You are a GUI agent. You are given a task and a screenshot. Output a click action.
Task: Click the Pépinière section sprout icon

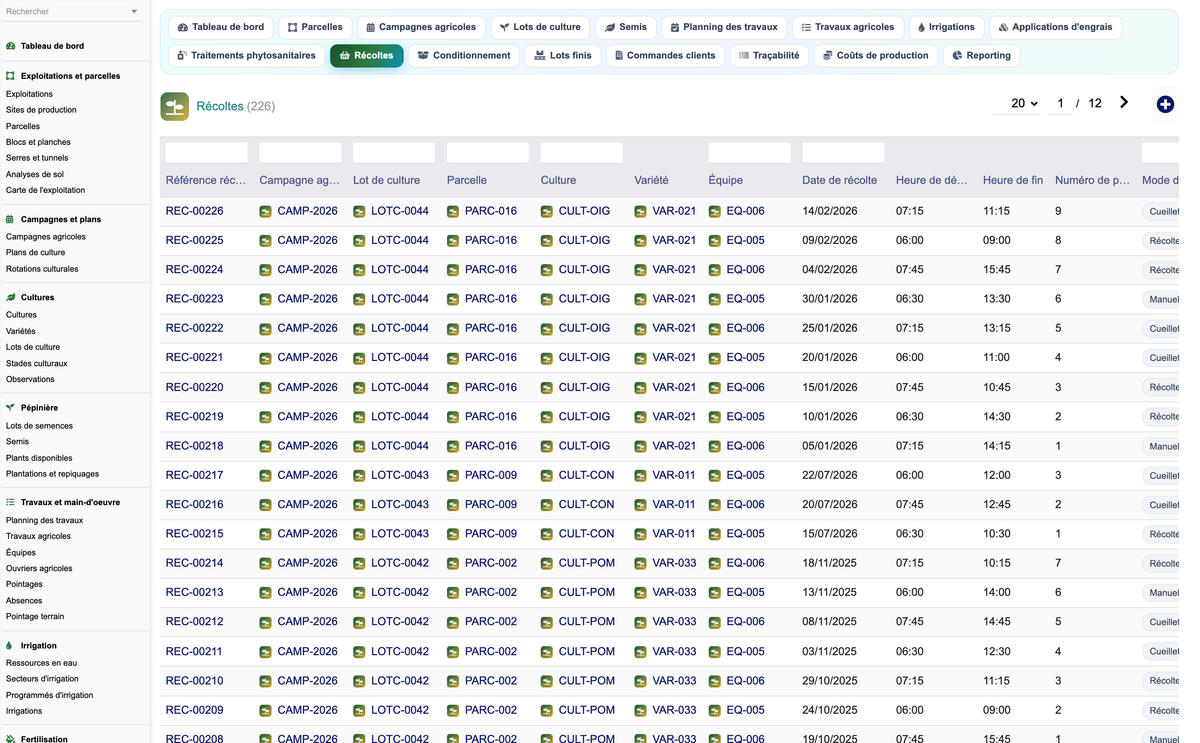11,408
